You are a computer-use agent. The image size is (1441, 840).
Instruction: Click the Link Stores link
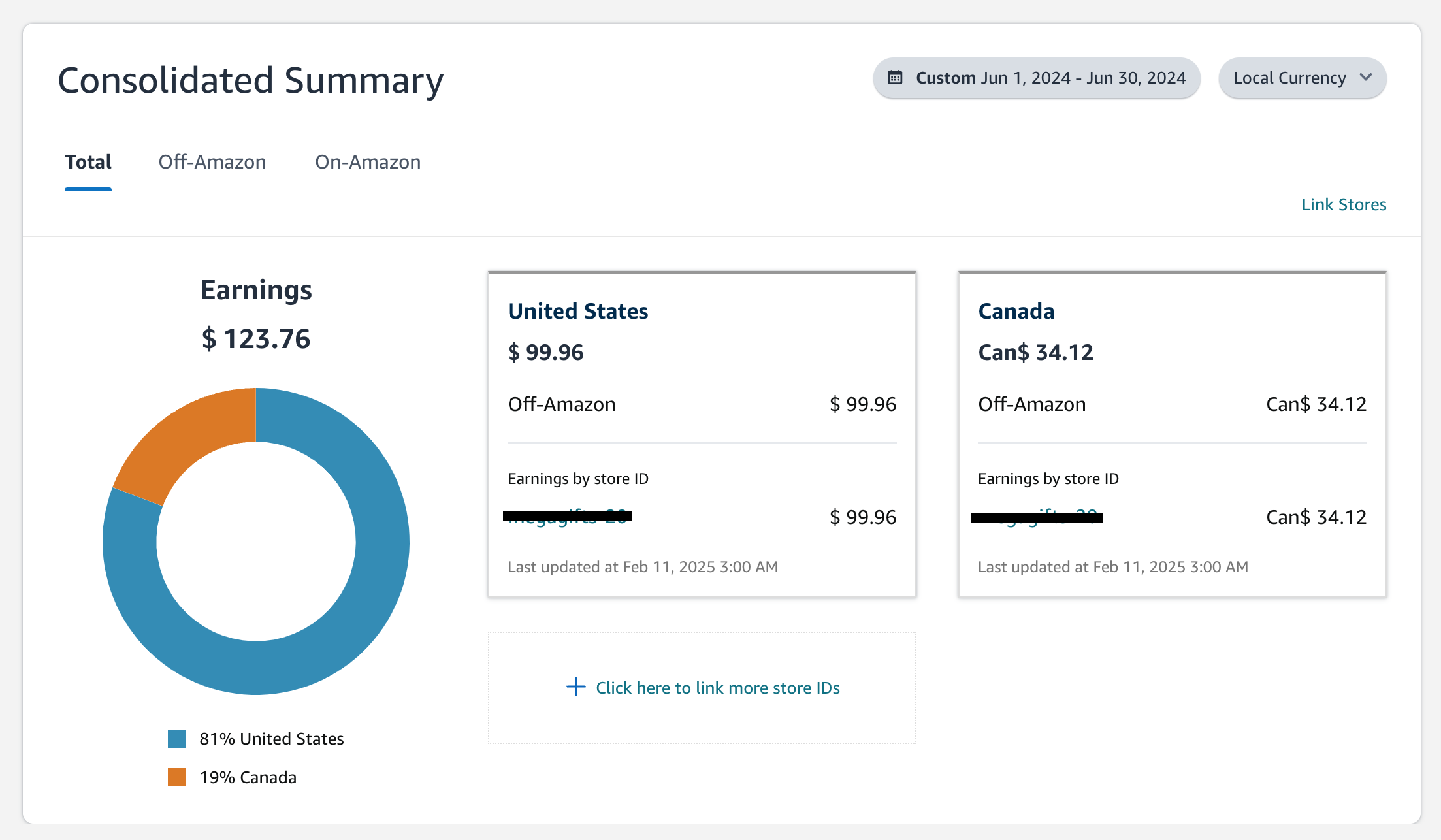pyautogui.click(x=1344, y=204)
